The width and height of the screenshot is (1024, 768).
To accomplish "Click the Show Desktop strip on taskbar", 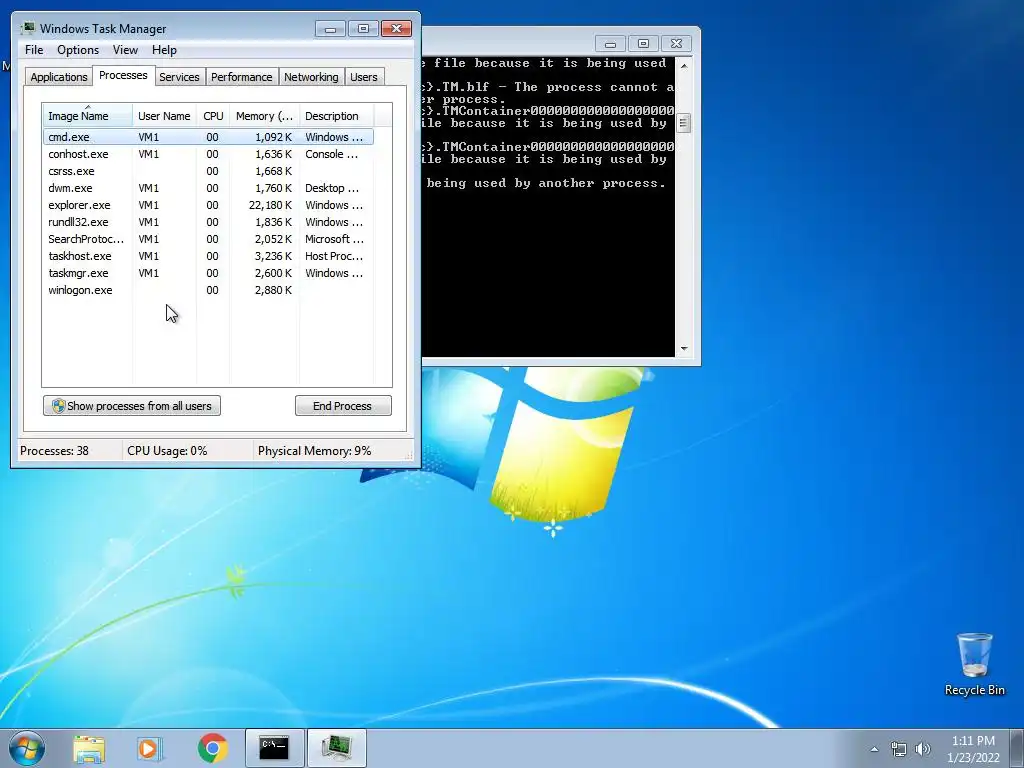I will pos(1018,748).
